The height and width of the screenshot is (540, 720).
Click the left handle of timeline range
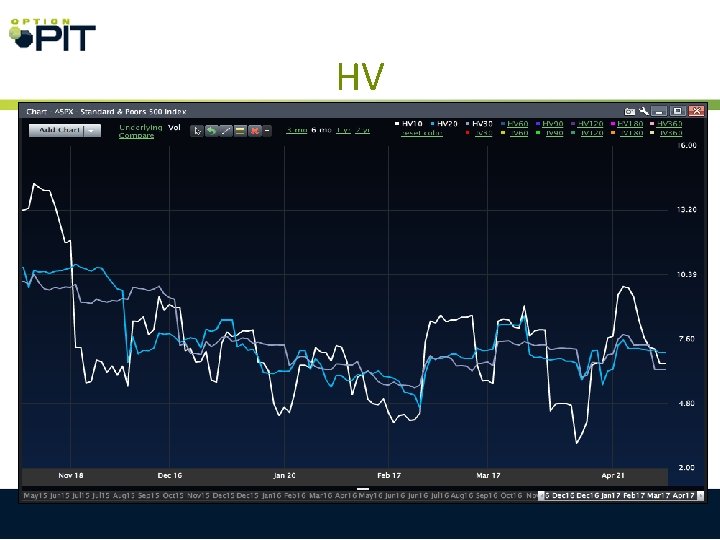(x=541, y=495)
